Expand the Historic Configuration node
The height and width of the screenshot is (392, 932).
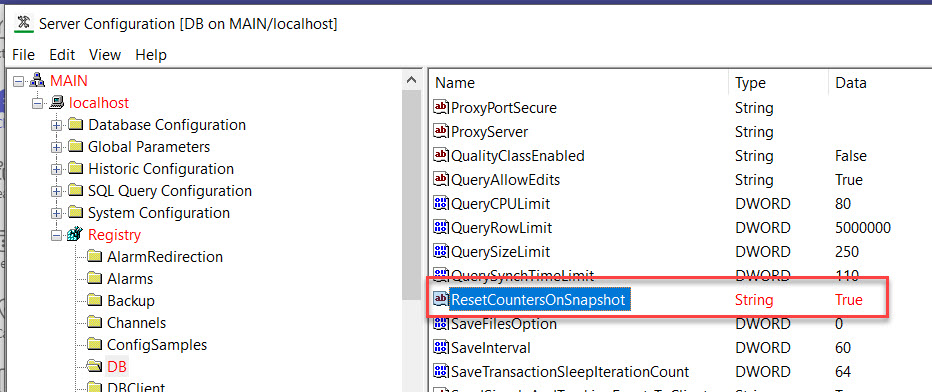[x=57, y=169]
